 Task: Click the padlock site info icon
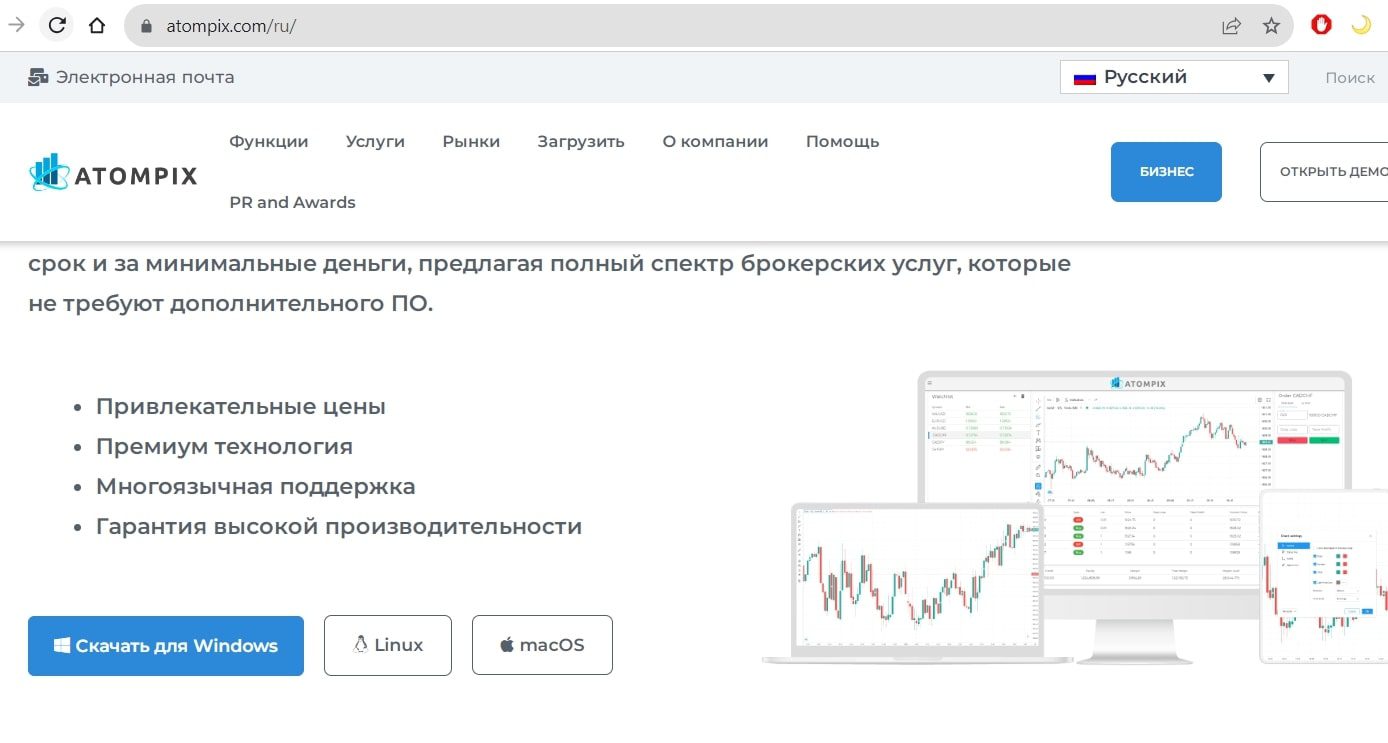coord(146,27)
